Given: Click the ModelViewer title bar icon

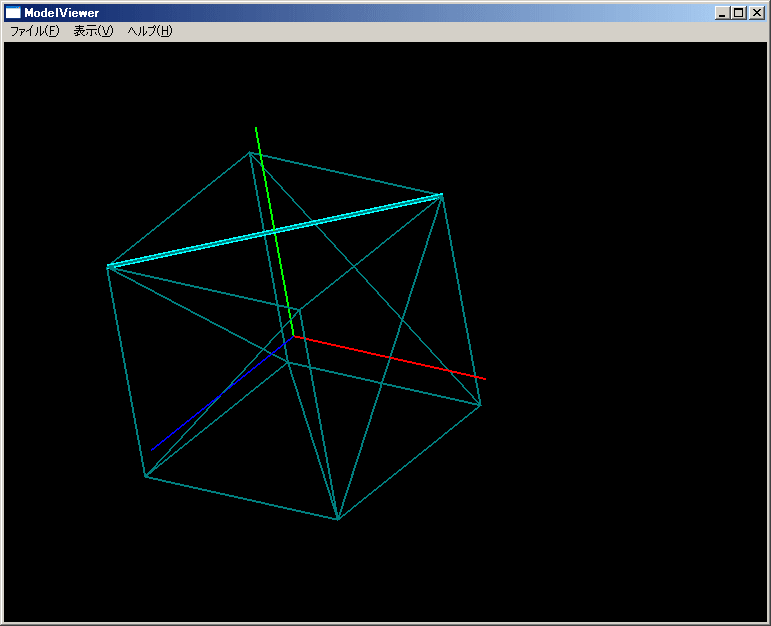Looking at the screenshot, I should 13,13.
